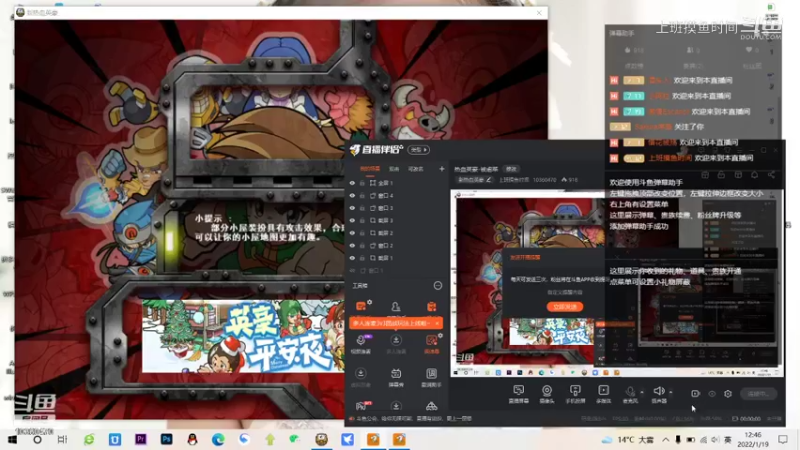Screen dimensions: 800x450
Task: Open the person icon toolbox tool
Action: tap(396, 306)
